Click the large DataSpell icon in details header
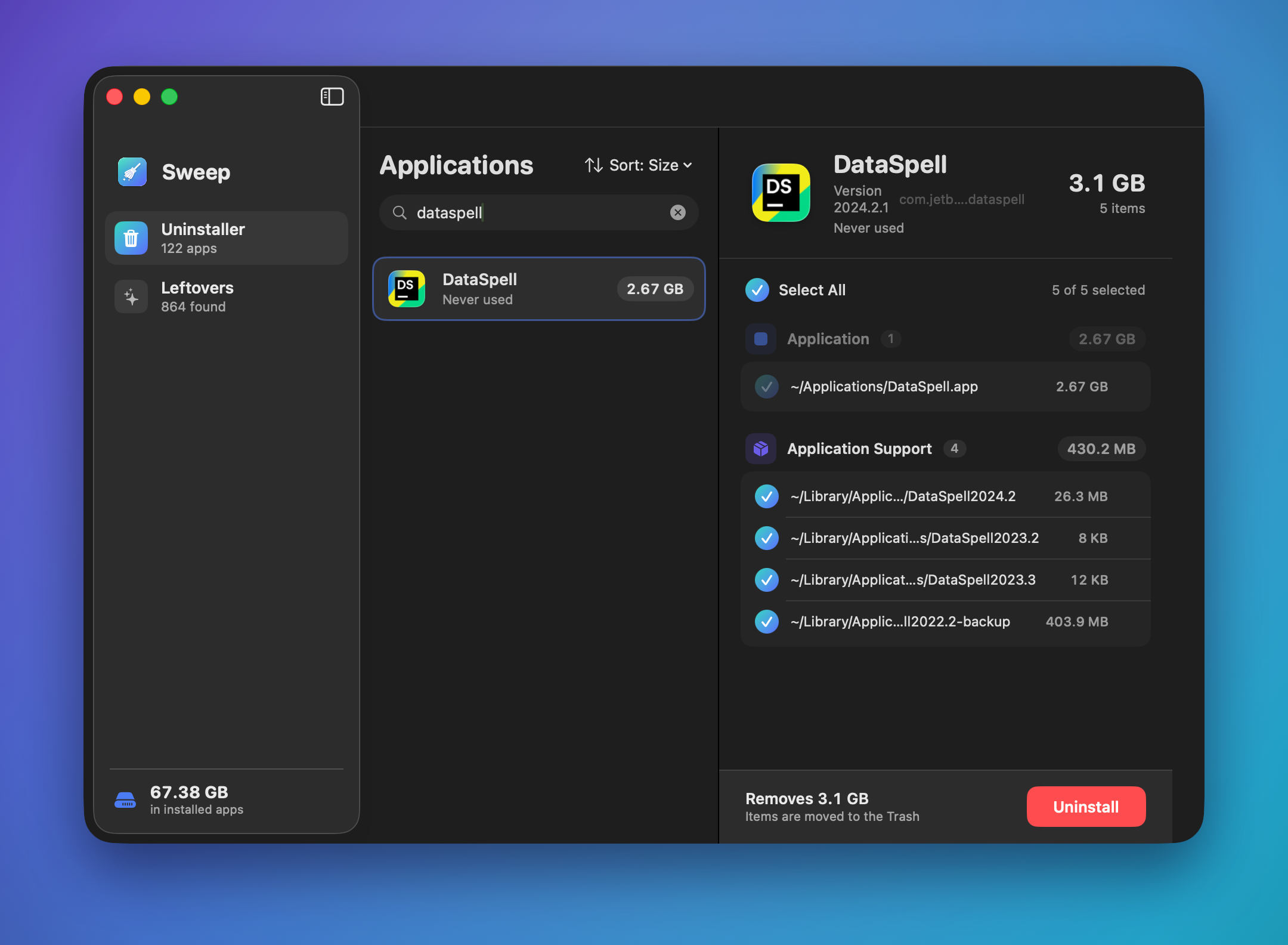 (x=781, y=193)
